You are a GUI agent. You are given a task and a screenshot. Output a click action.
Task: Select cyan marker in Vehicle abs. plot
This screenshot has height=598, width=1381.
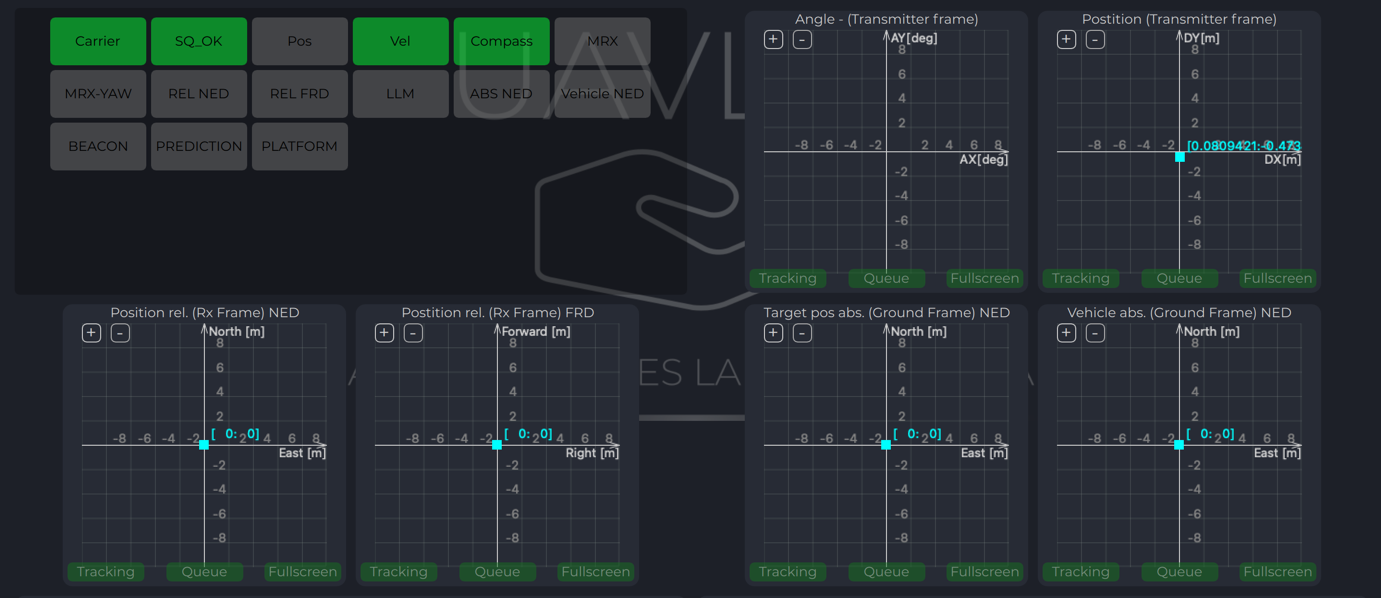click(x=1179, y=445)
